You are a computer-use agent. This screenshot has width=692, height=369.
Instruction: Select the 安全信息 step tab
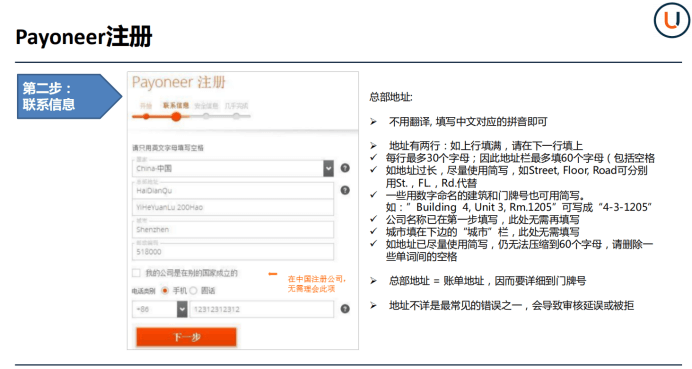pyautogui.click(x=206, y=106)
